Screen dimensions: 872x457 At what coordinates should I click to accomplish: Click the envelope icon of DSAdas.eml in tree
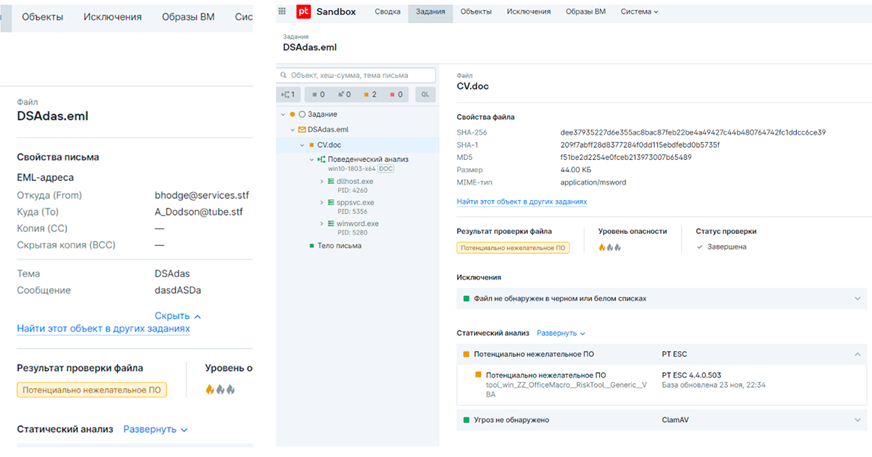[x=302, y=130]
